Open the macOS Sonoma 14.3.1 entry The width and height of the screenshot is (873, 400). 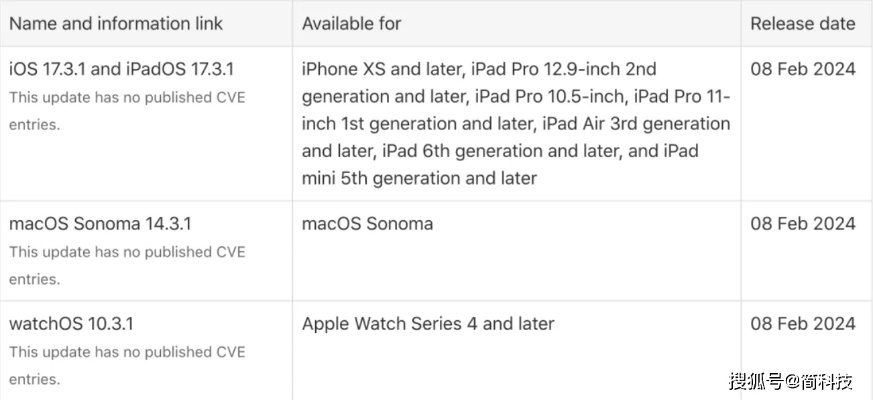[100, 224]
